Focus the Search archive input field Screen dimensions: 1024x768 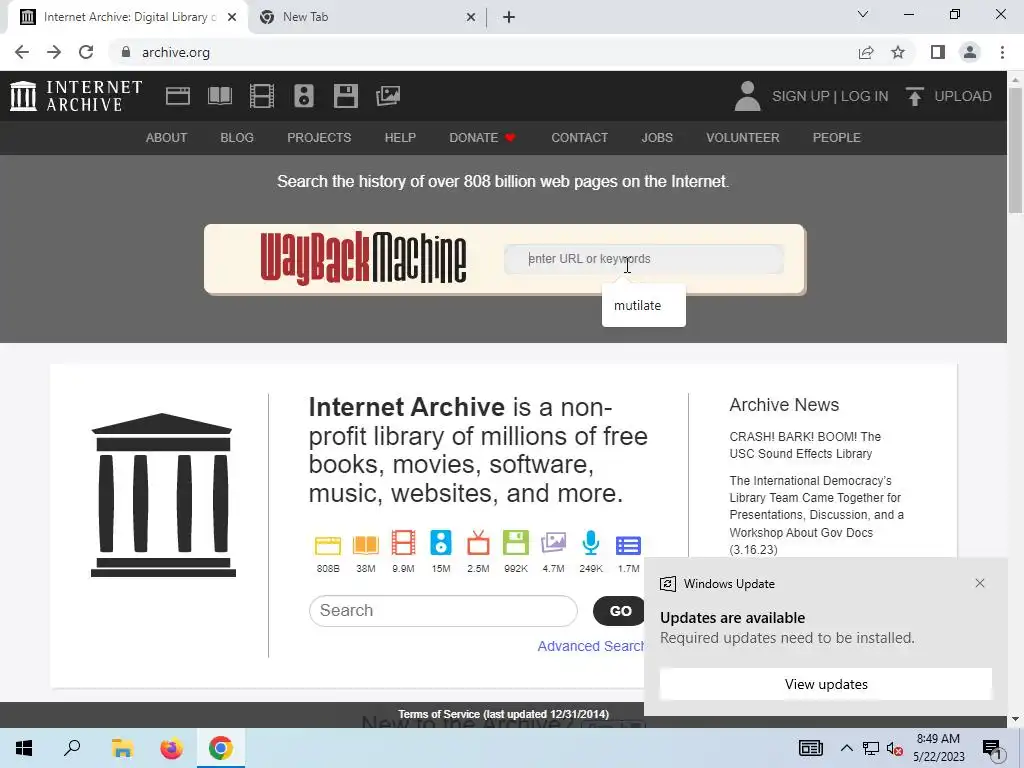(x=443, y=611)
